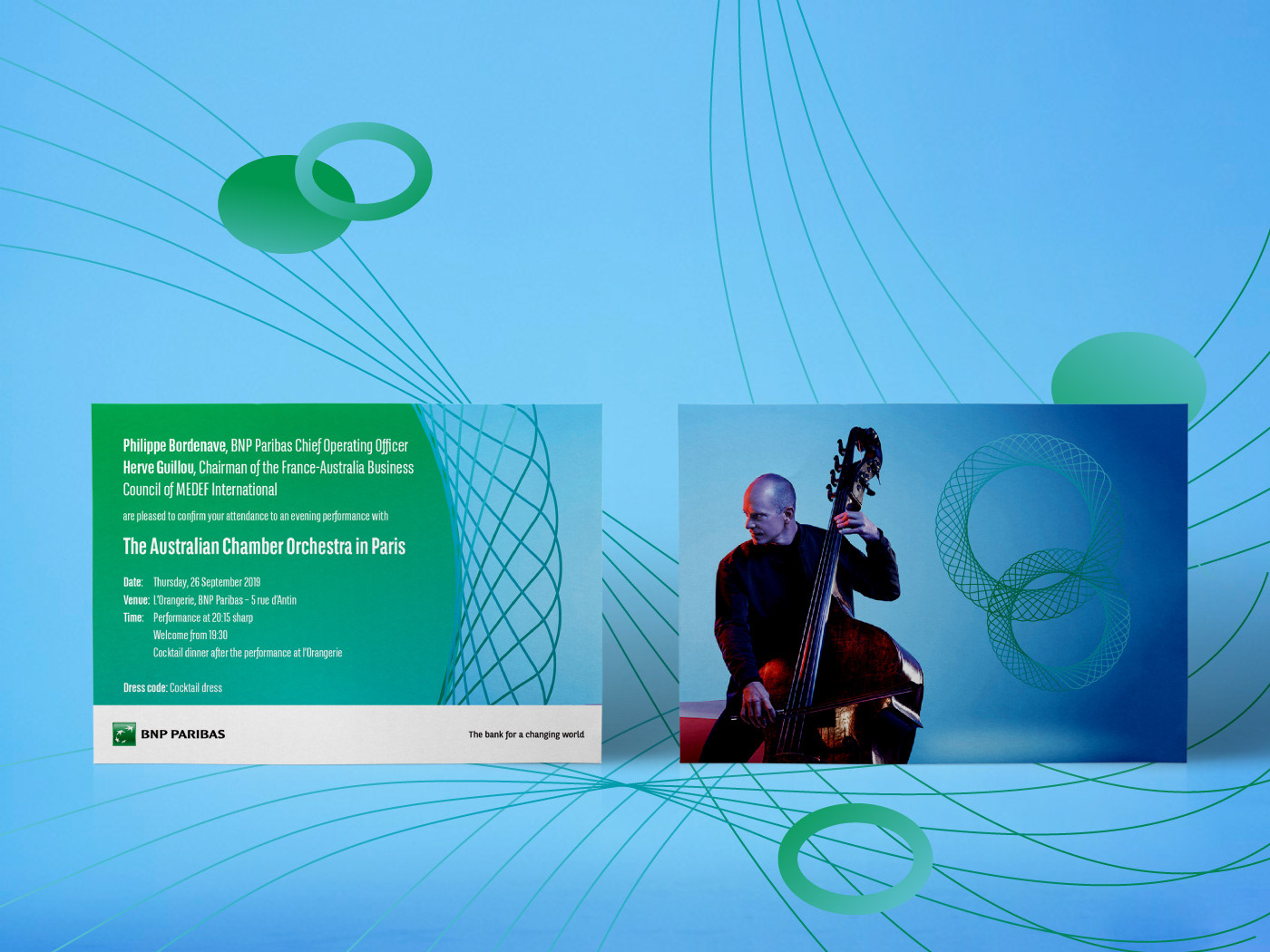This screenshot has height=952, width=1270.
Task: Click "The Australian Chamber Orchestra in Paris" heading
Action: click(264, 546)
